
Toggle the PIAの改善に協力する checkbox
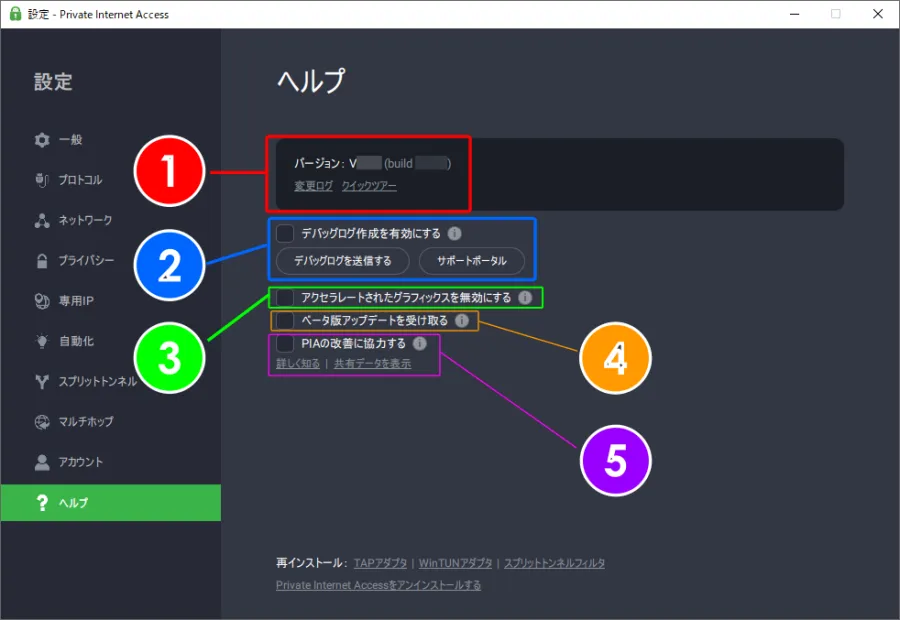click(x=285, y=343)
